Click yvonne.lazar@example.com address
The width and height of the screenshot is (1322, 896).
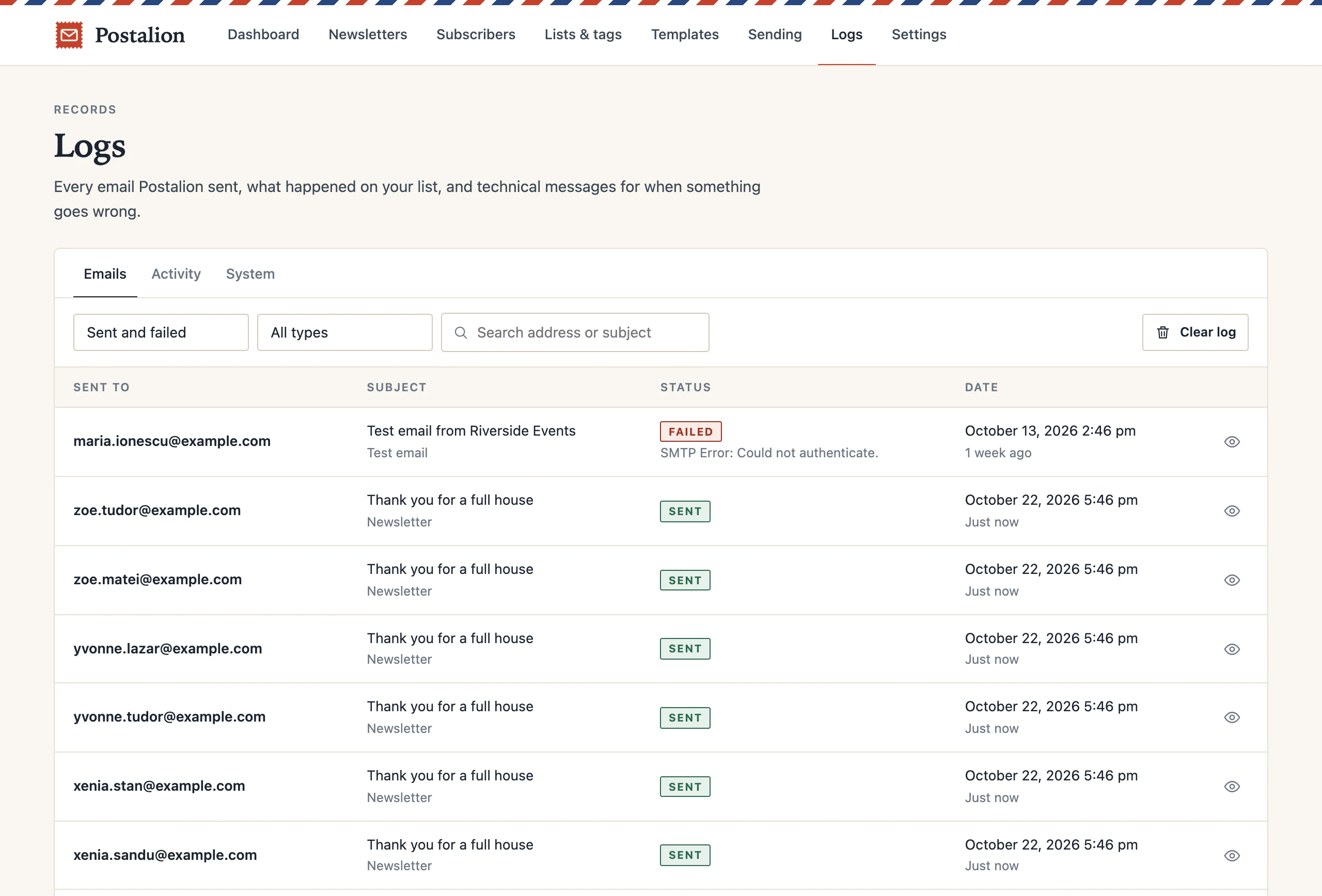[168, 649]
